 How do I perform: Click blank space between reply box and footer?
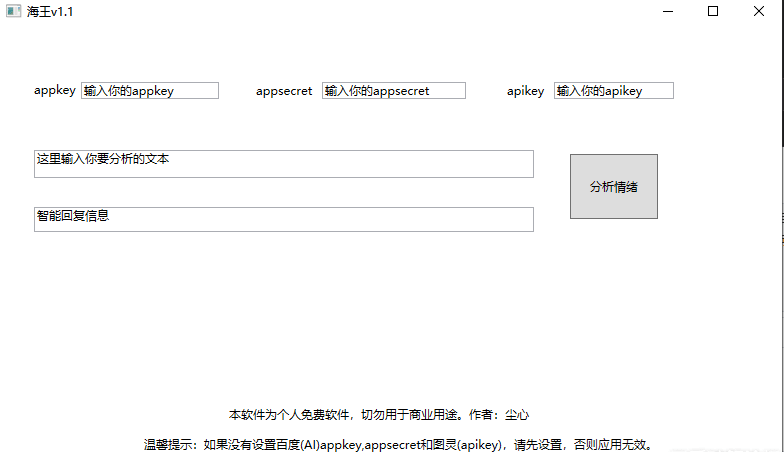[300, 320]
